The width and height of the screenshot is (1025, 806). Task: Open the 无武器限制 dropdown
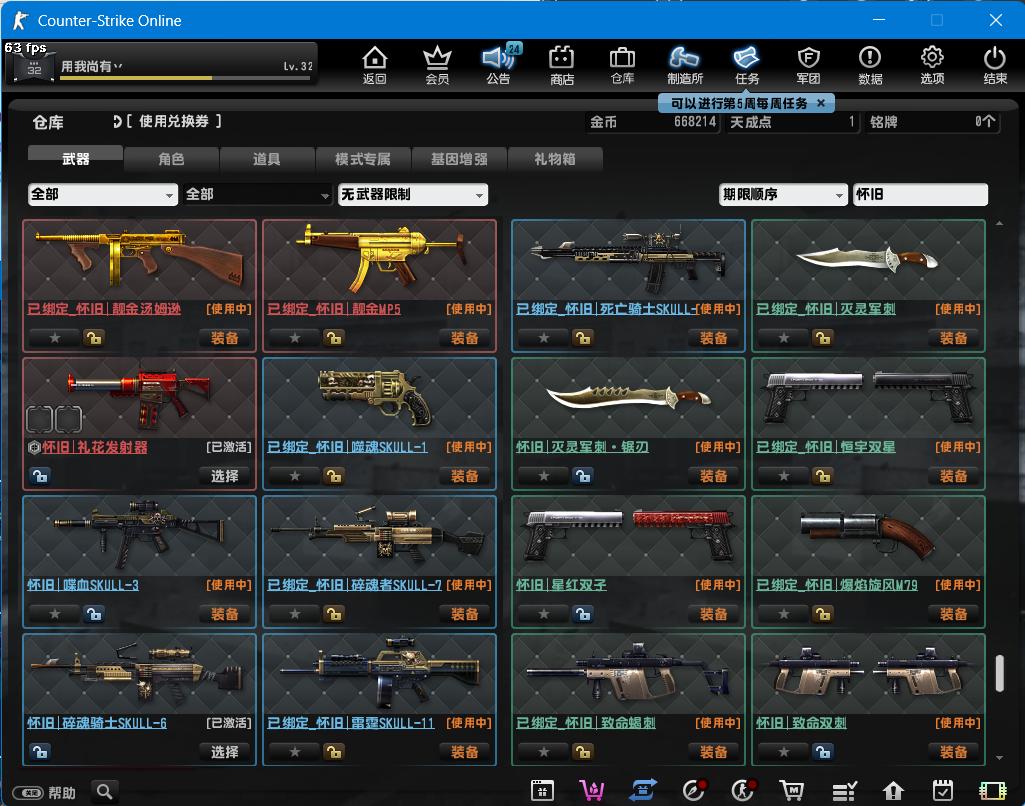(412, 194)
